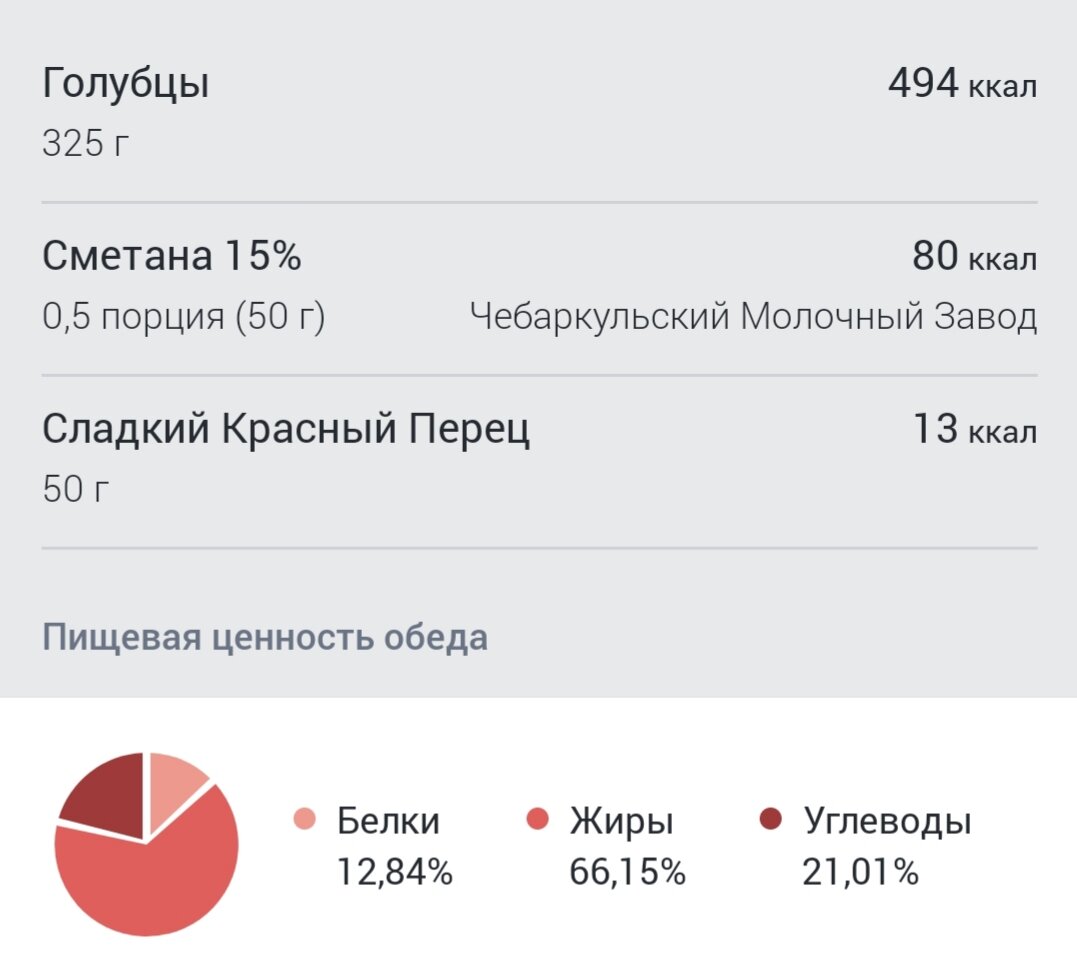Select the 80 ккал calorie value
The height and width of the screenshot is (980, 1077).
coord(974,257)
